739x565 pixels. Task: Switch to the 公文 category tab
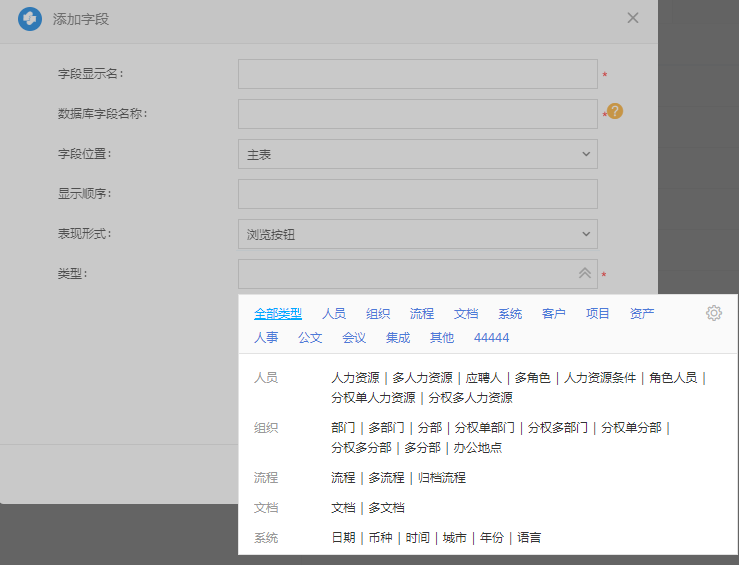click(310, 338)
